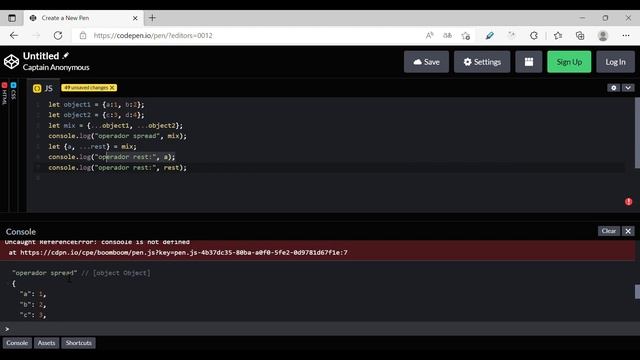This screenshot has height=360, width=640.
Task: Click code line 'let mix = {...object1, ...object2};'
Action: point(116,125)
